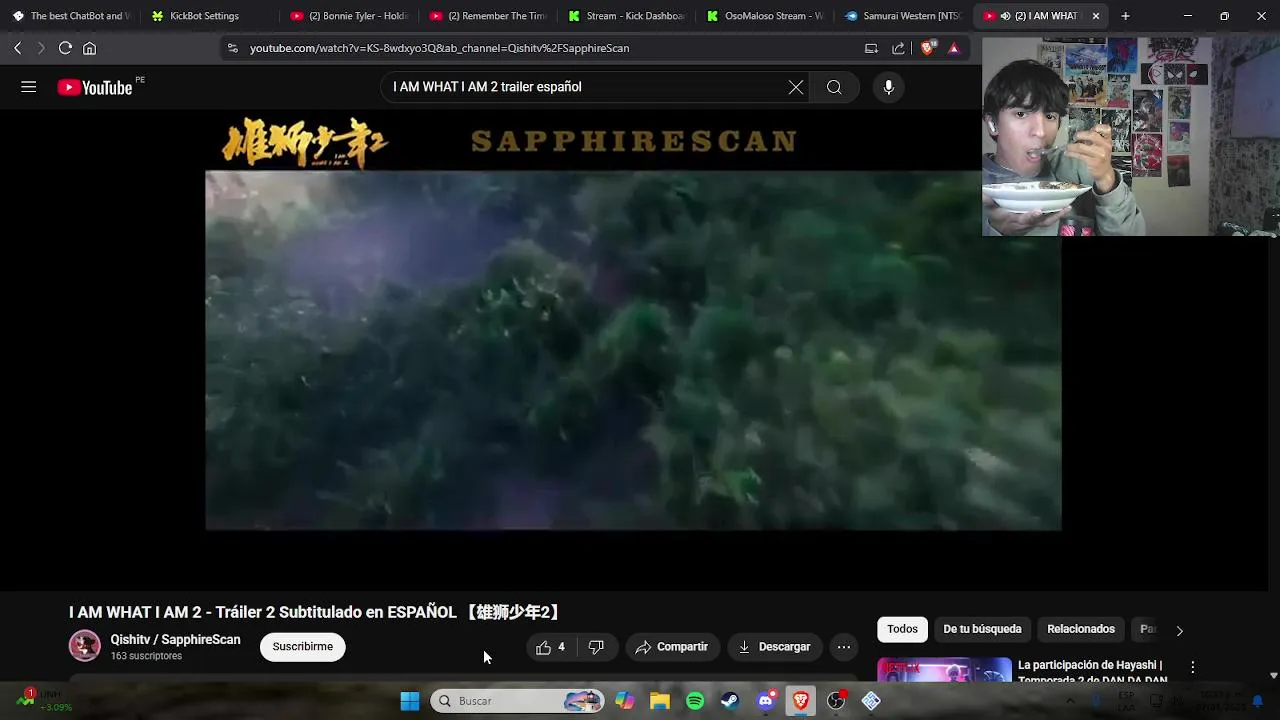Open a new browser tab
1280x720 pixels.
point(1125,16)
